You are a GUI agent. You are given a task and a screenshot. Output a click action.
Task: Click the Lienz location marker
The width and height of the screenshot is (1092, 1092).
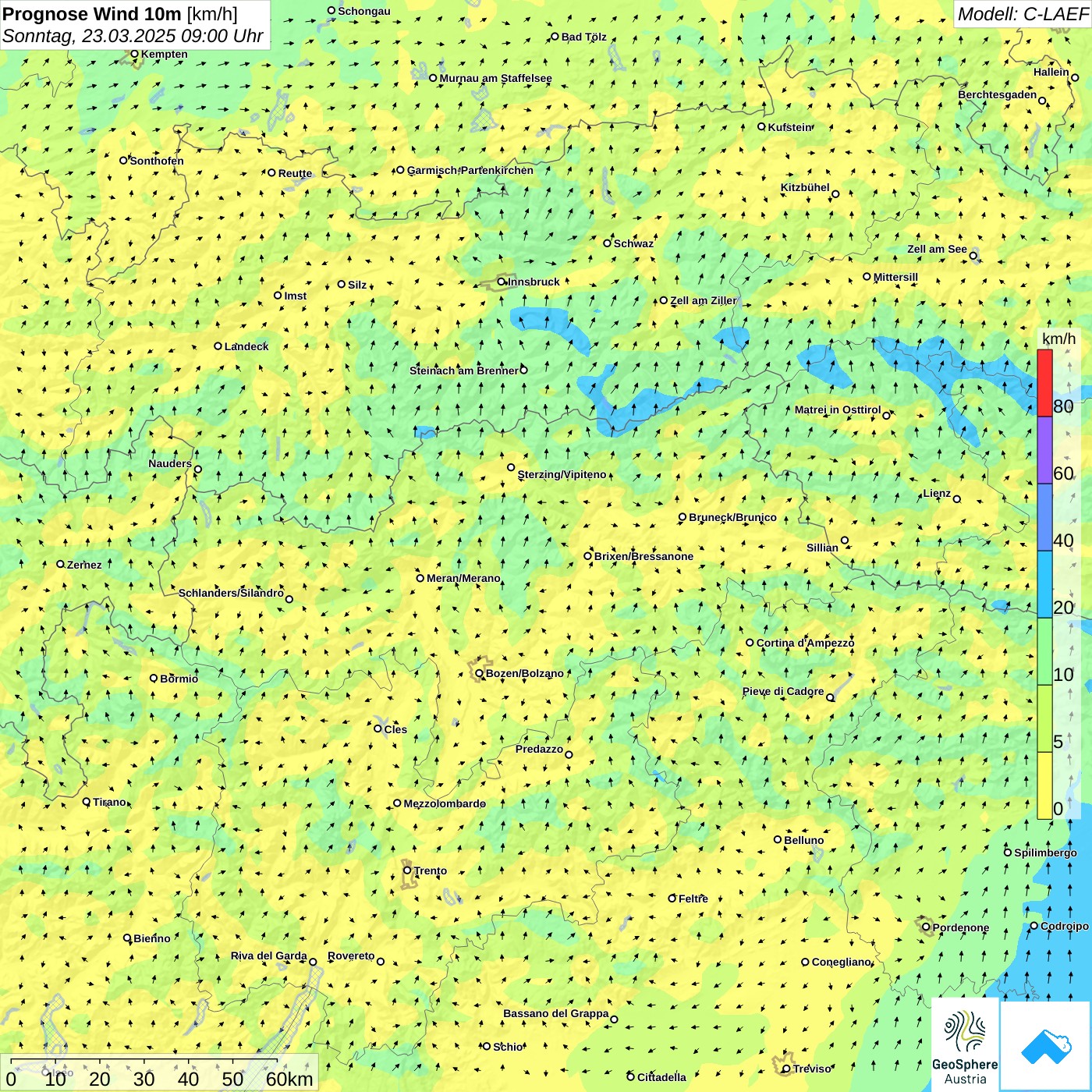[x=957, y=498]
